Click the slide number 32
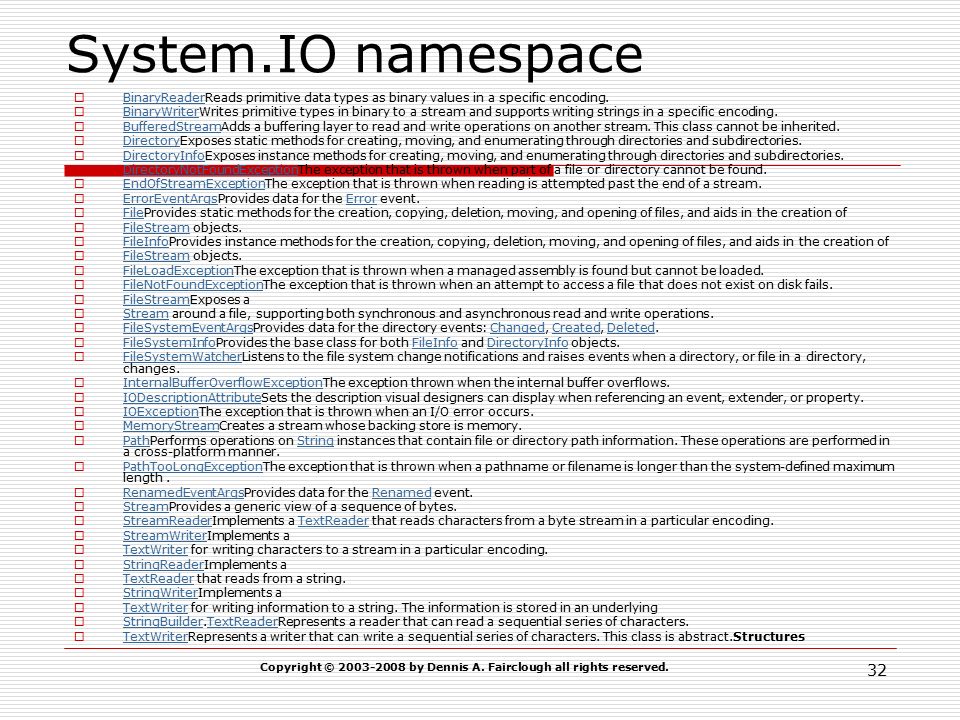Screen dimensions: 960x720 (877, 670)
